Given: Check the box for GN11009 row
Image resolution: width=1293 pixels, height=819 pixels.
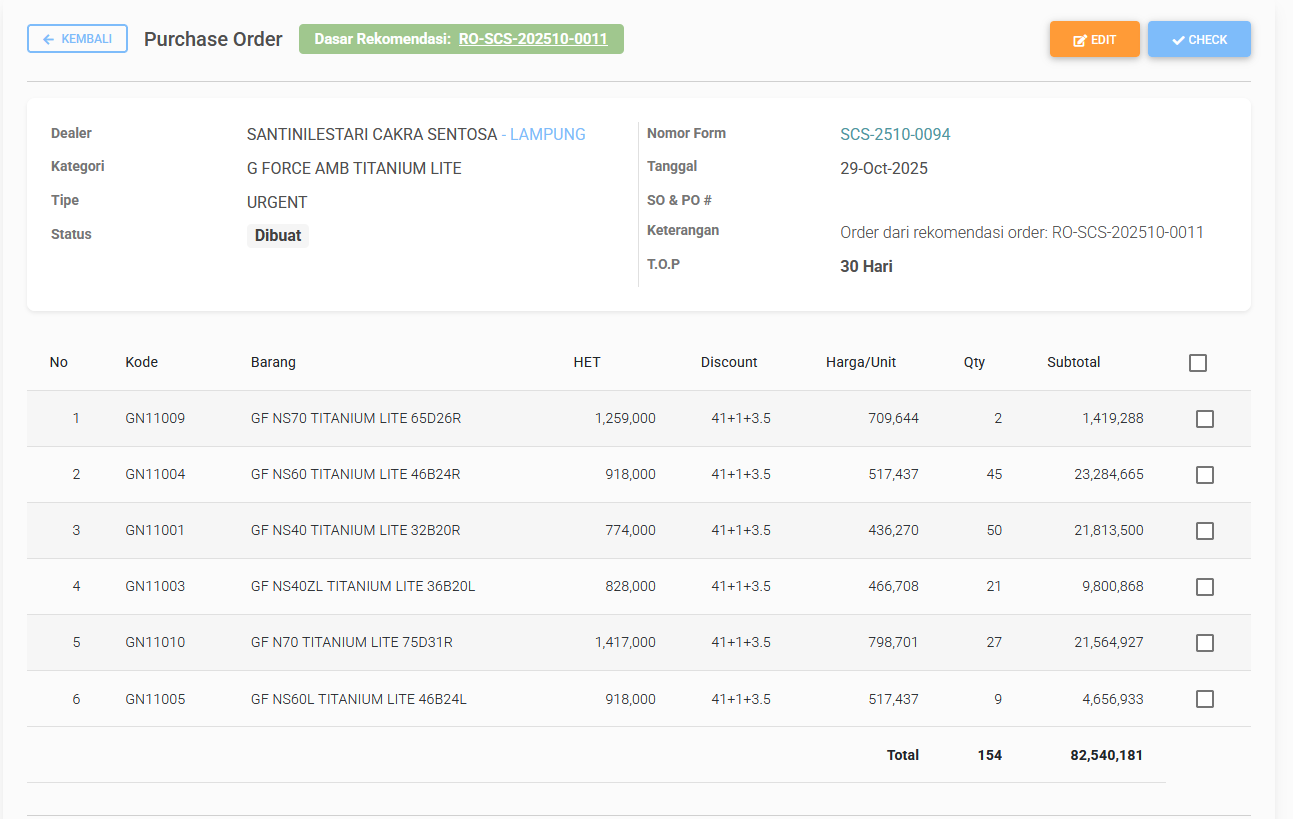Looking at the screenshot, I should pos(1204,419).
